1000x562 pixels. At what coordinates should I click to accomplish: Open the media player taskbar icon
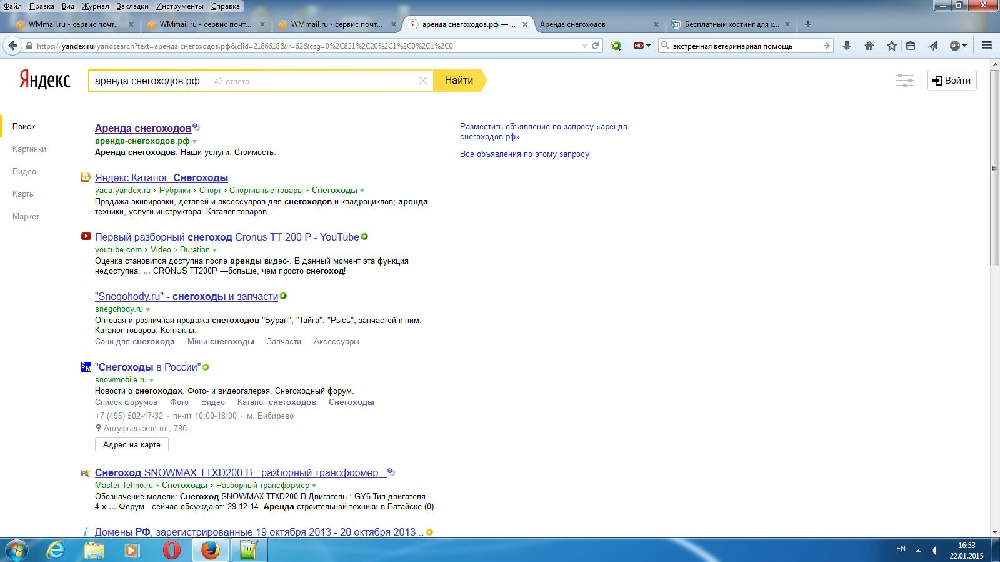point(132,550)
